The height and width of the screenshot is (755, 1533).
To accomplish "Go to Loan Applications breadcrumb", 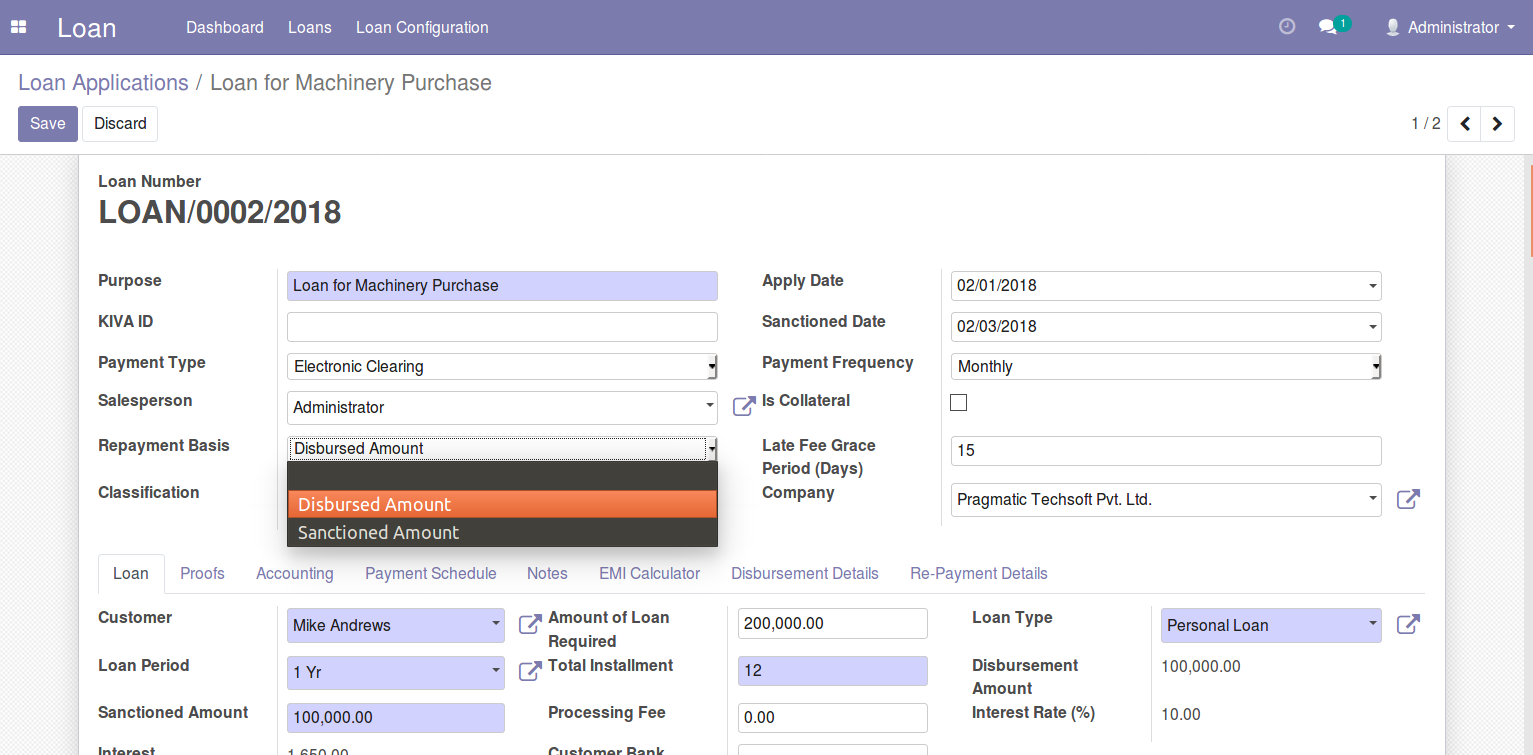I will click(x=103, y=83).
